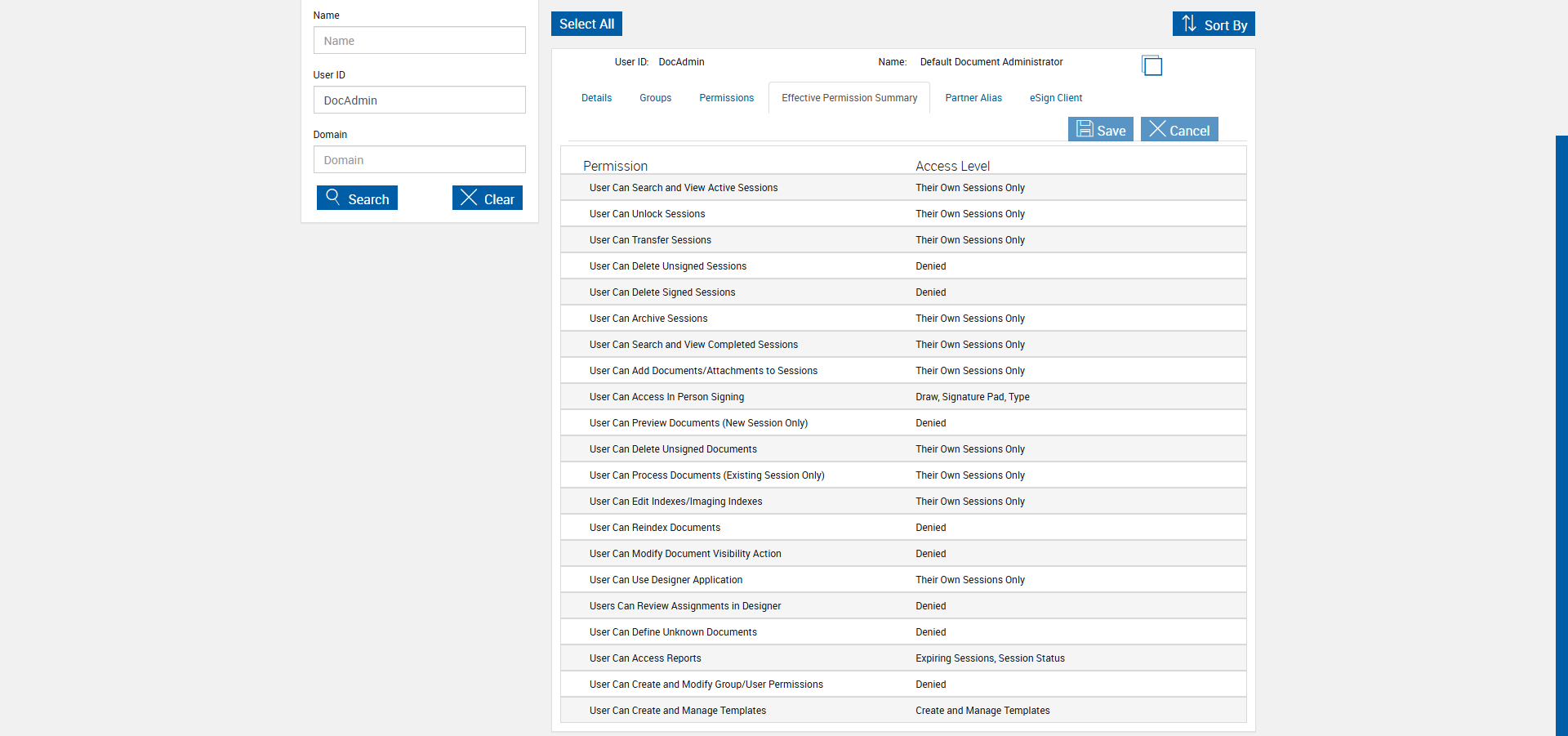
Task: Focus the Name input field
Action: click(419, 40)
